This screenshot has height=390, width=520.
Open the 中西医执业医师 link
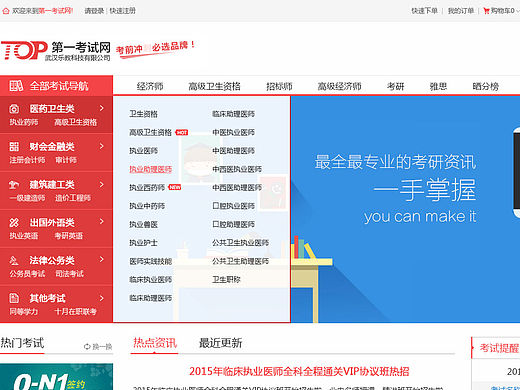(237, 169)
